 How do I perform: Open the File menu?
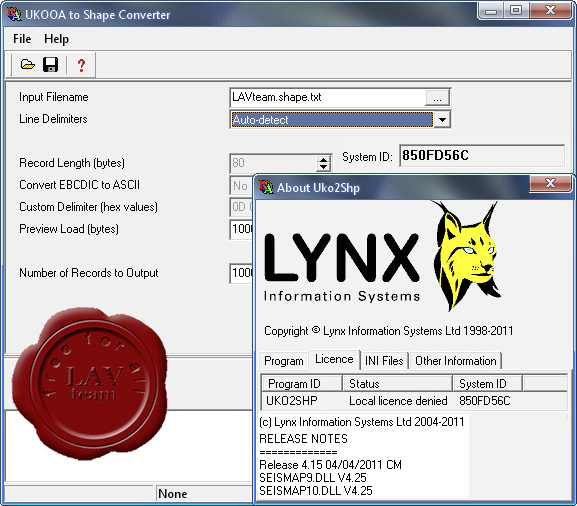click(22, 39)
